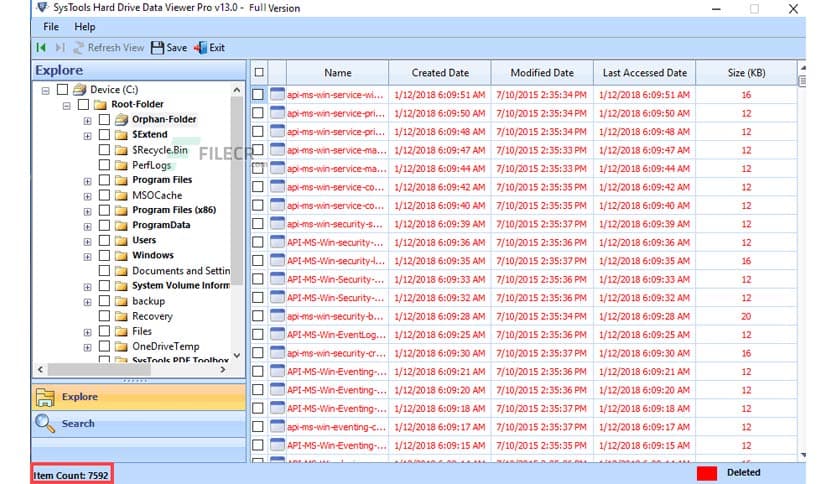Click file icon of api-ms-win-eventing-c row
This screenshot has height=484, width=836.
pos(277,426)
